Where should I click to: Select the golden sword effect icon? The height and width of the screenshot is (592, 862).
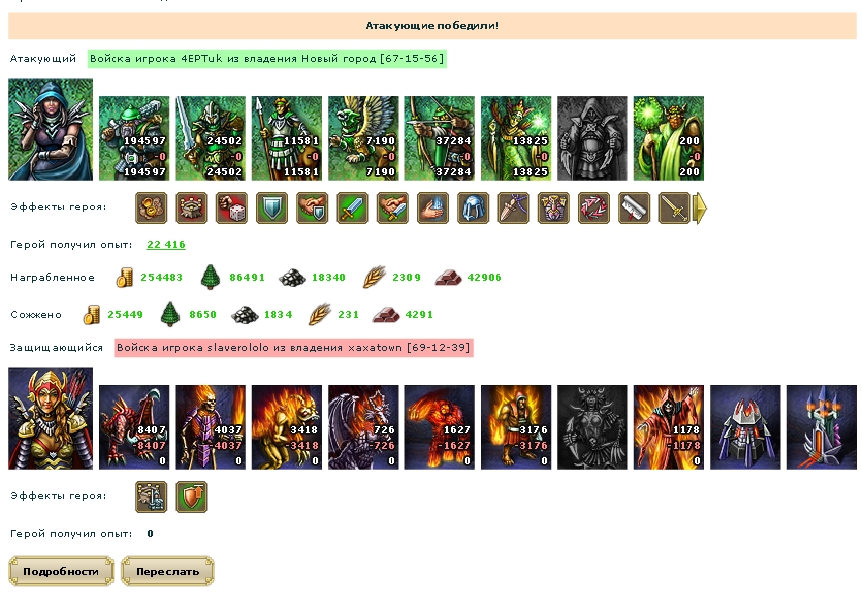[x=674, y=208]
